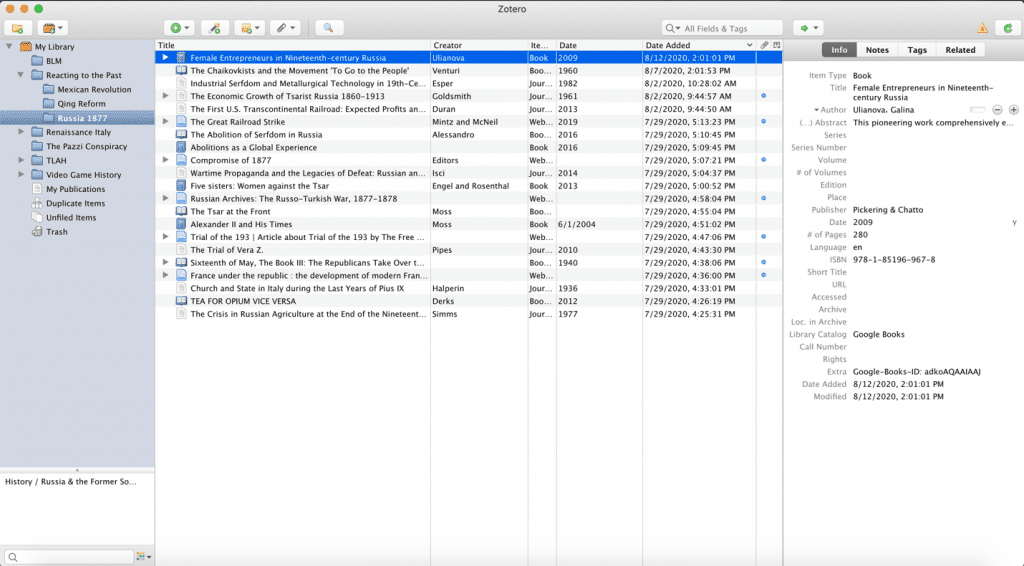Expand the Russian Archives Russo-Turkish War item
The image size is (1024, 566).
[x=165, y=198]
